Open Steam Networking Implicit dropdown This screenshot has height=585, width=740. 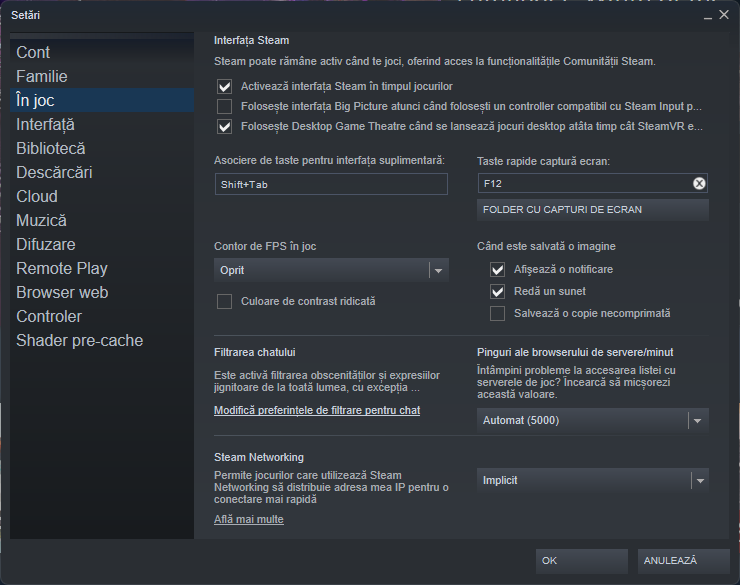pyautogui.click(x=593, y=480)
